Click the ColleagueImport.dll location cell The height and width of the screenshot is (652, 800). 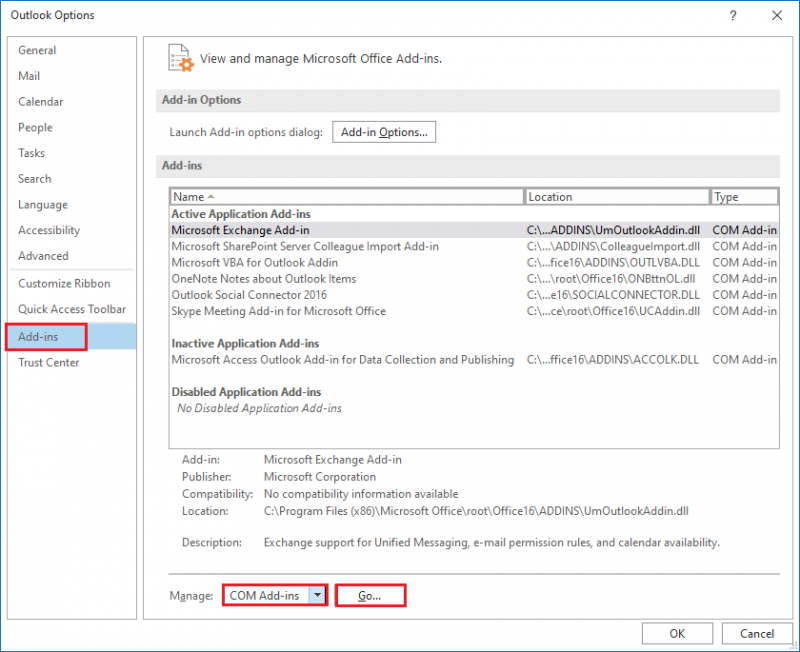pos(613,246)
